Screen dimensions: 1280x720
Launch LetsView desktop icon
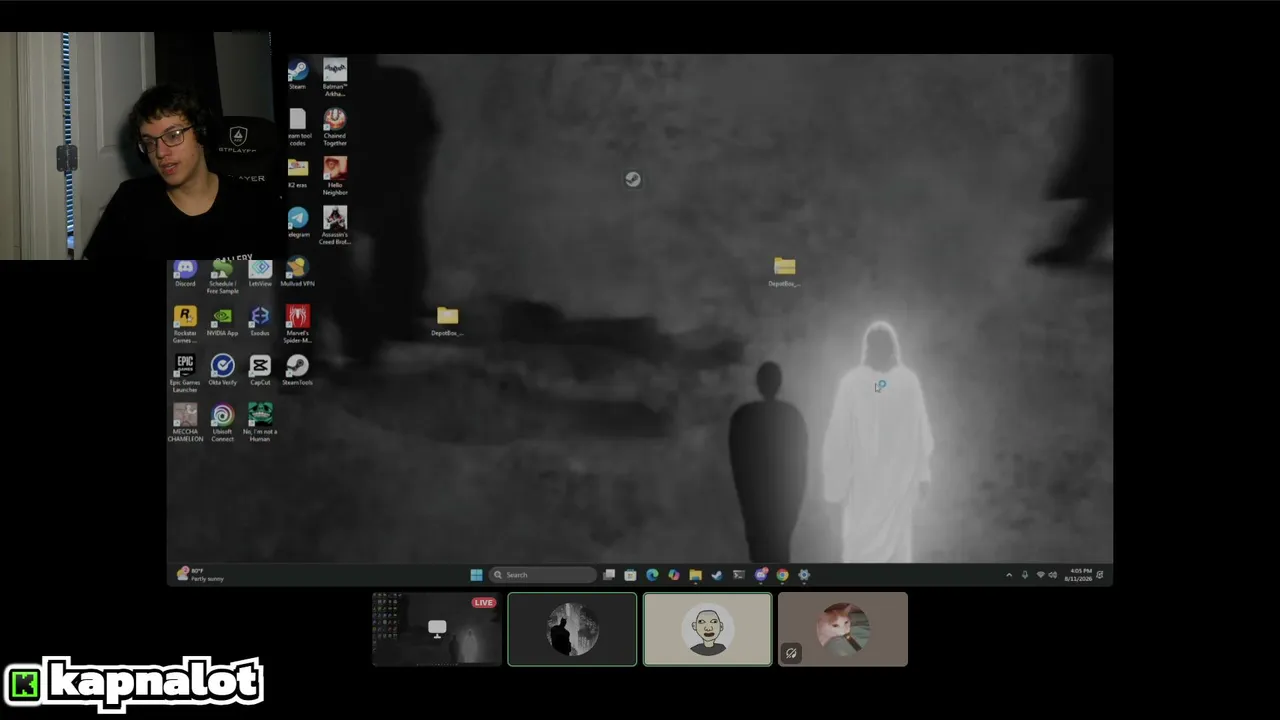pos(260,273)
